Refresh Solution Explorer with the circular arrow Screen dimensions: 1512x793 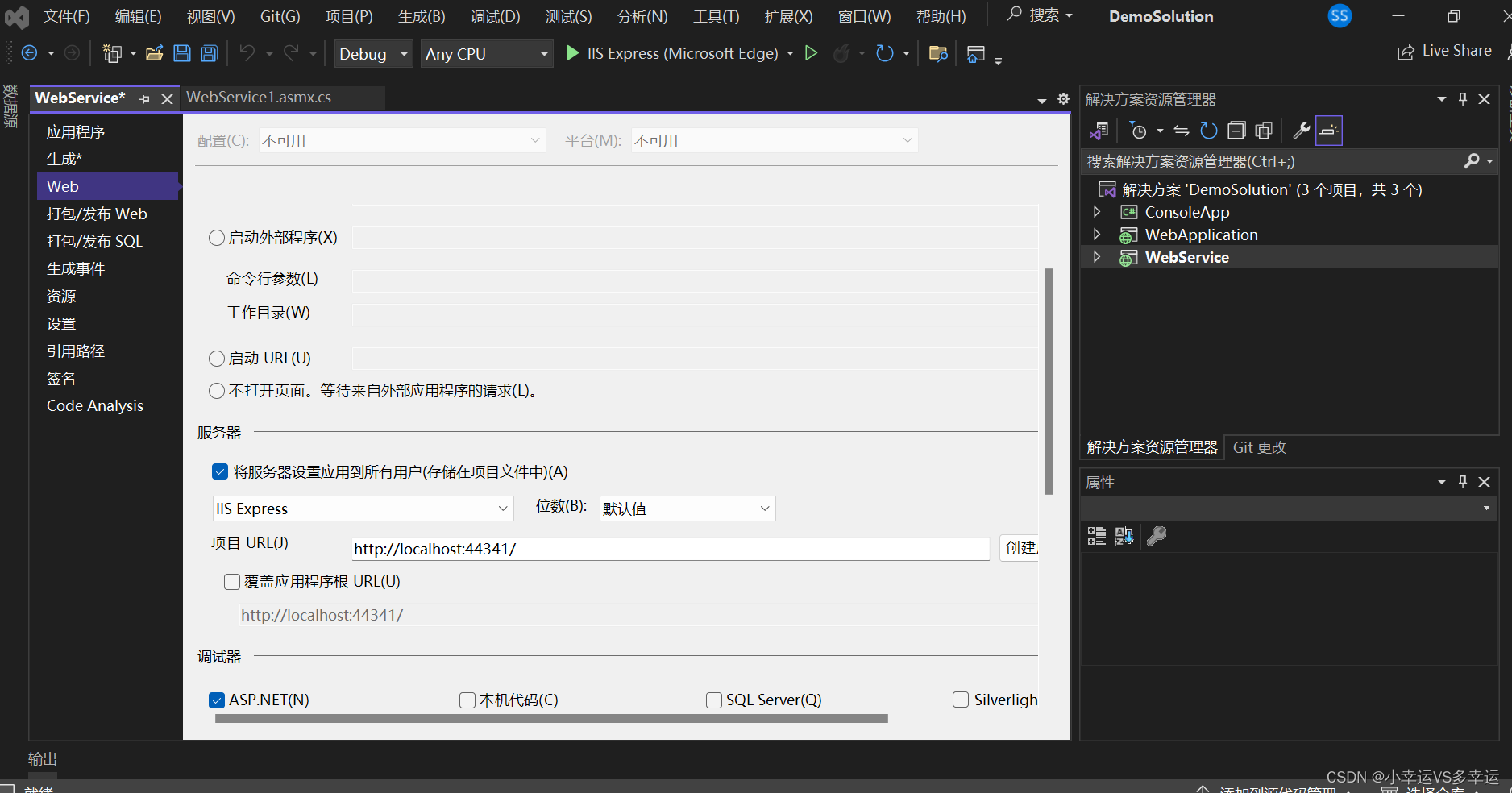click(1209, 131)
